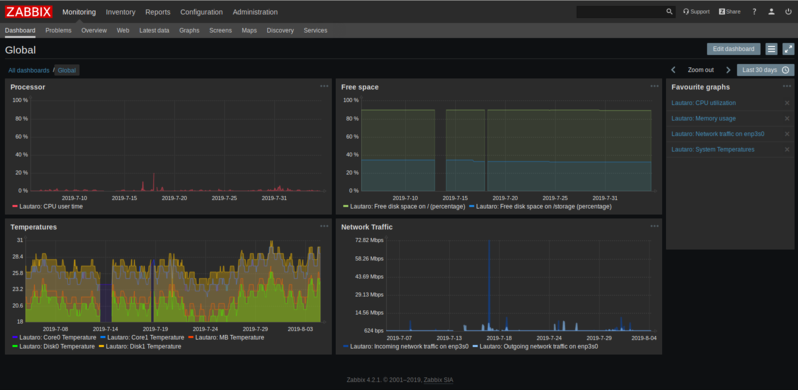798x390 pixels.
Task: Open the help question mark icon
Action: 754,12
